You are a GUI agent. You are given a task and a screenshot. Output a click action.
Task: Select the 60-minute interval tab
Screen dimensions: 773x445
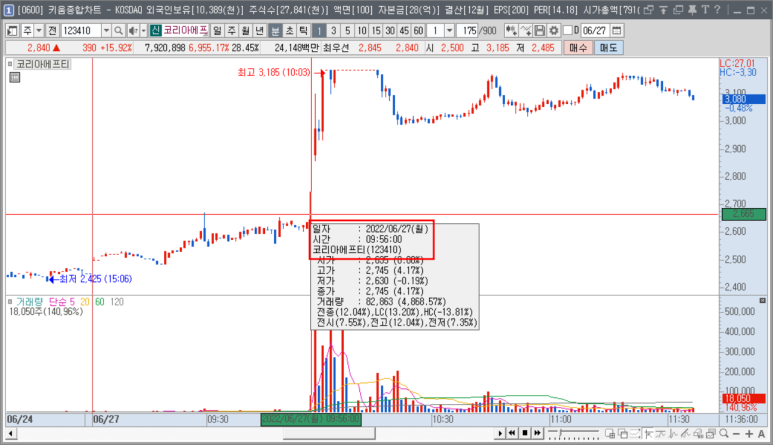[418, 31]
